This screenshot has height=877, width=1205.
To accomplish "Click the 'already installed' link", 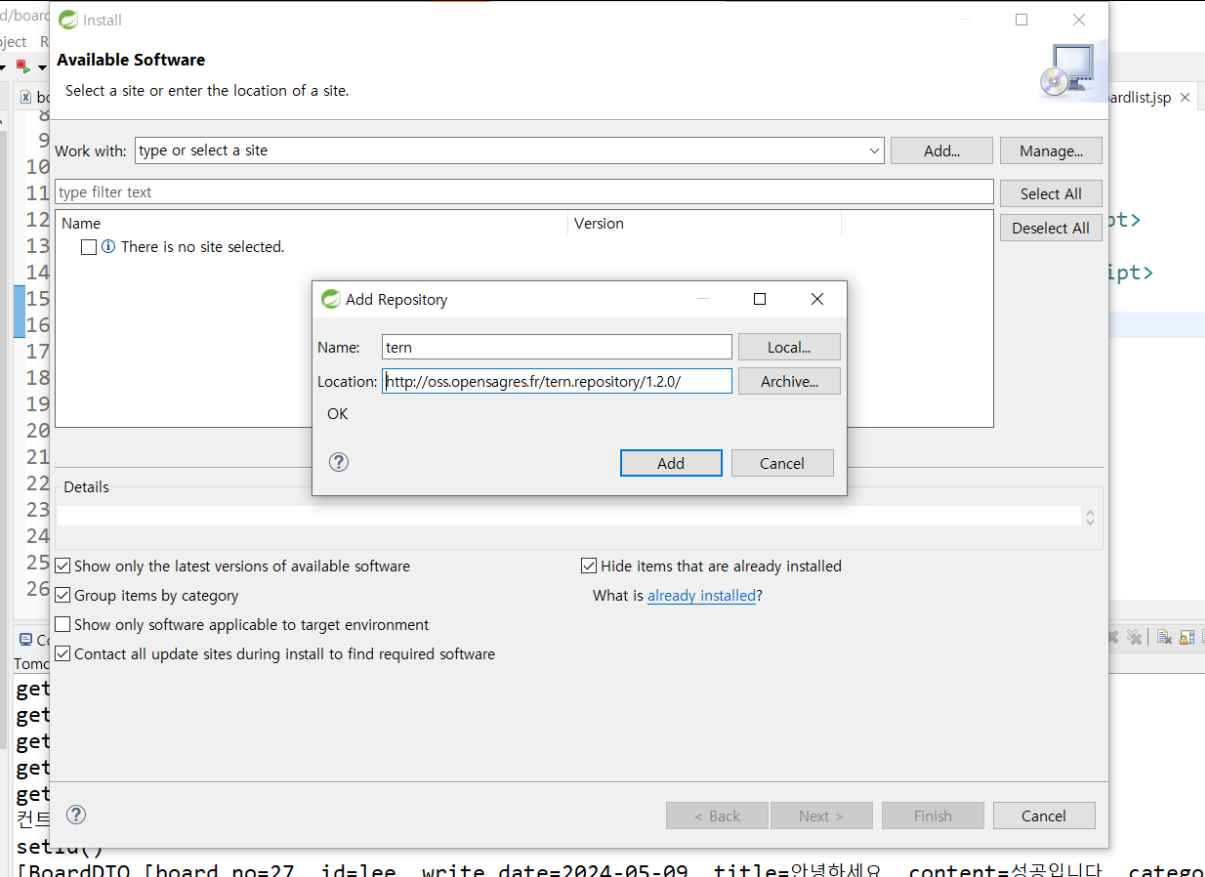I will pyautogui.click(x=701, y=595).
